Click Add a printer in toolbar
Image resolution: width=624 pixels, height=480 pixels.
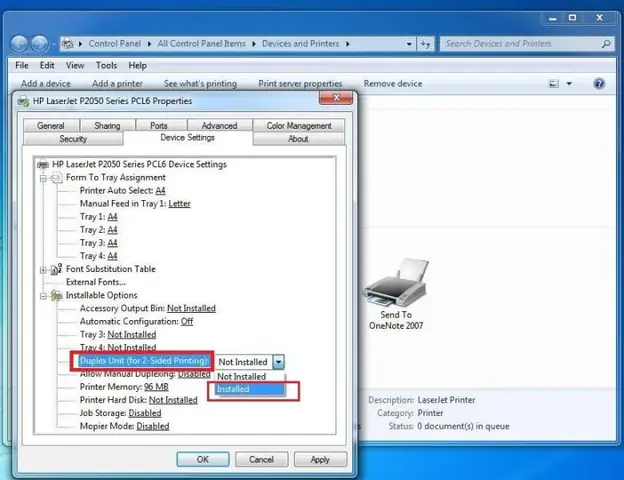click(117, 84)
